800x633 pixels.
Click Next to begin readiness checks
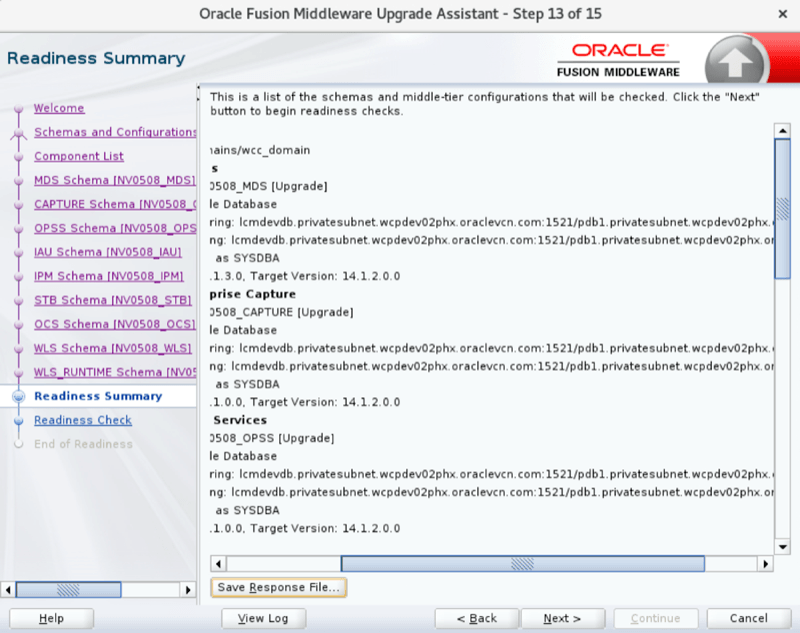coord(562,618)
